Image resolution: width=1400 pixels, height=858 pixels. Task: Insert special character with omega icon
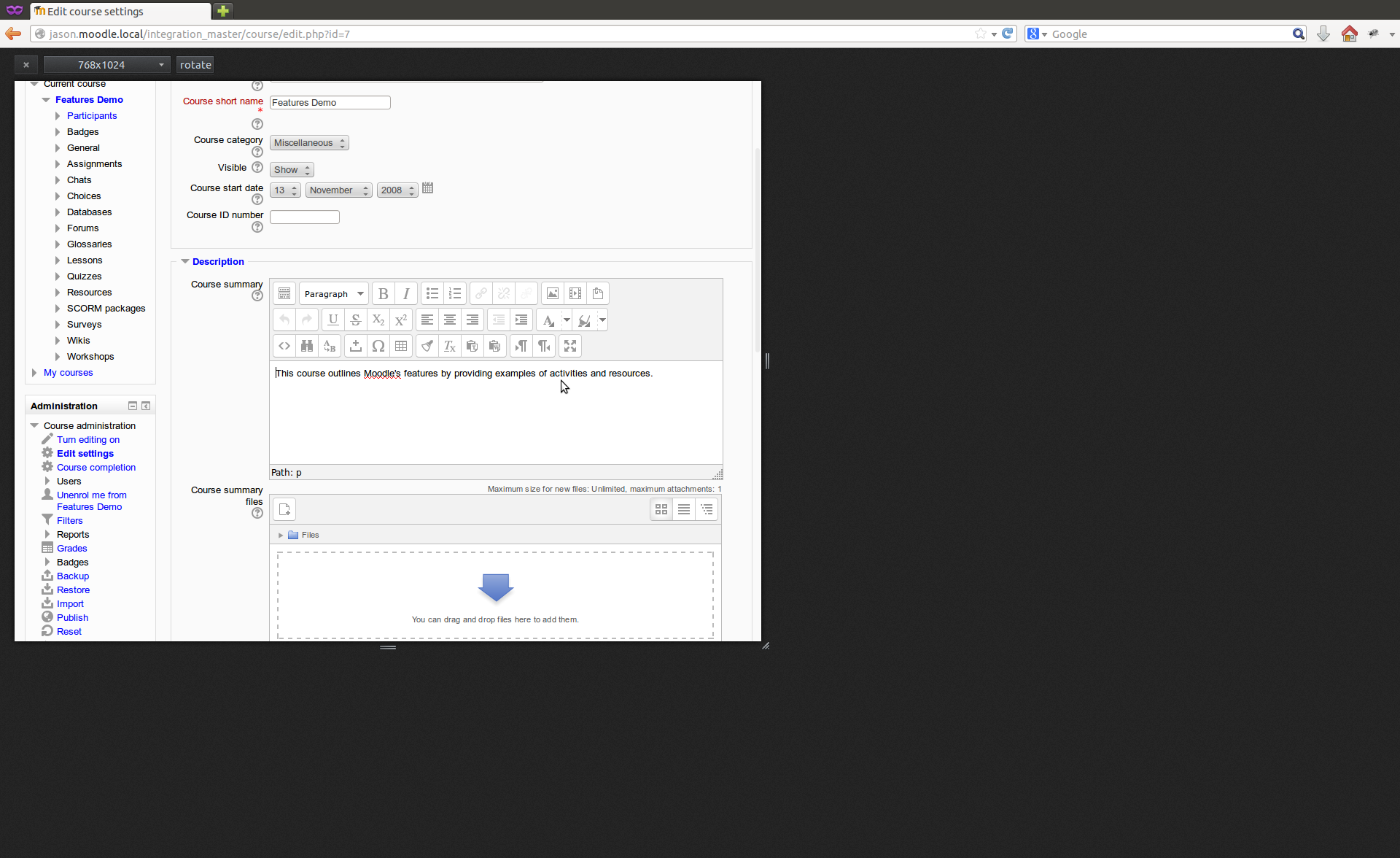tap(378, 346)
